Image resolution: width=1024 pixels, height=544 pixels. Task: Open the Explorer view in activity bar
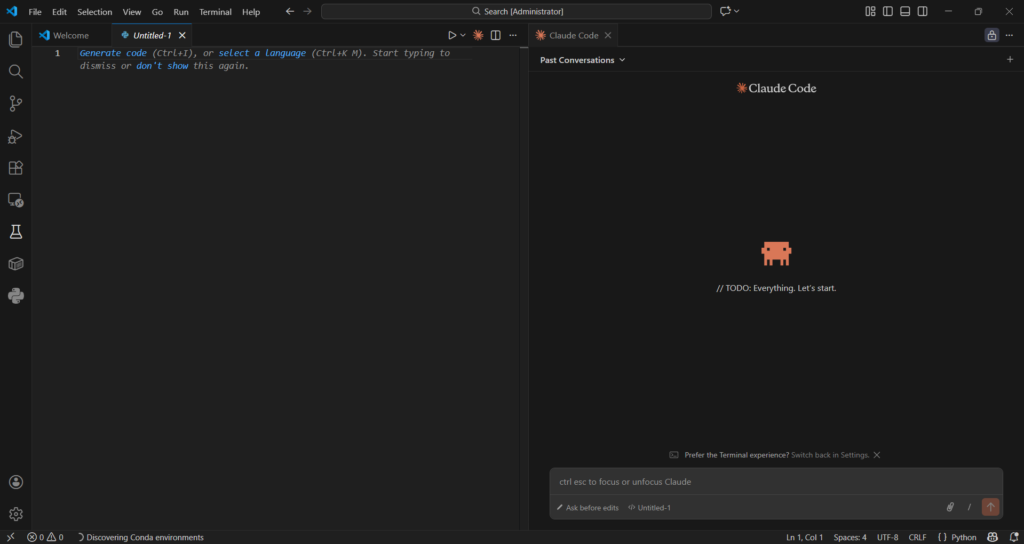(x=16, y=40)
